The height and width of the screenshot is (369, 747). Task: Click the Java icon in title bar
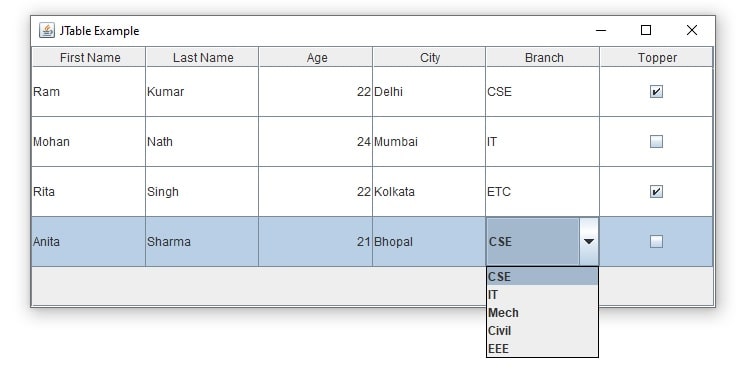click(x=47, y=30)
